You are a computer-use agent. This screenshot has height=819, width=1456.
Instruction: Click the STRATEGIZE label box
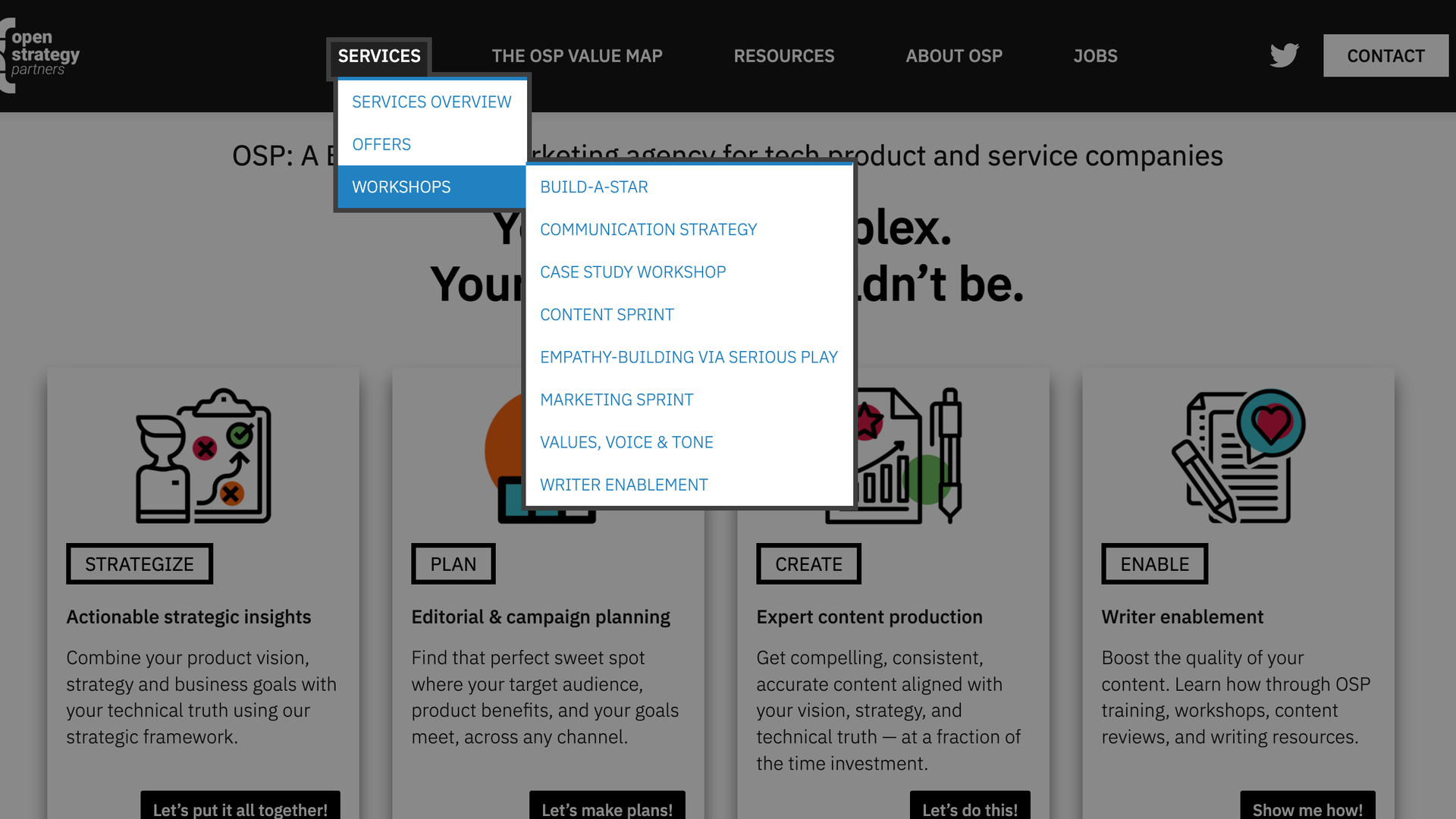(x=140, y=564)
